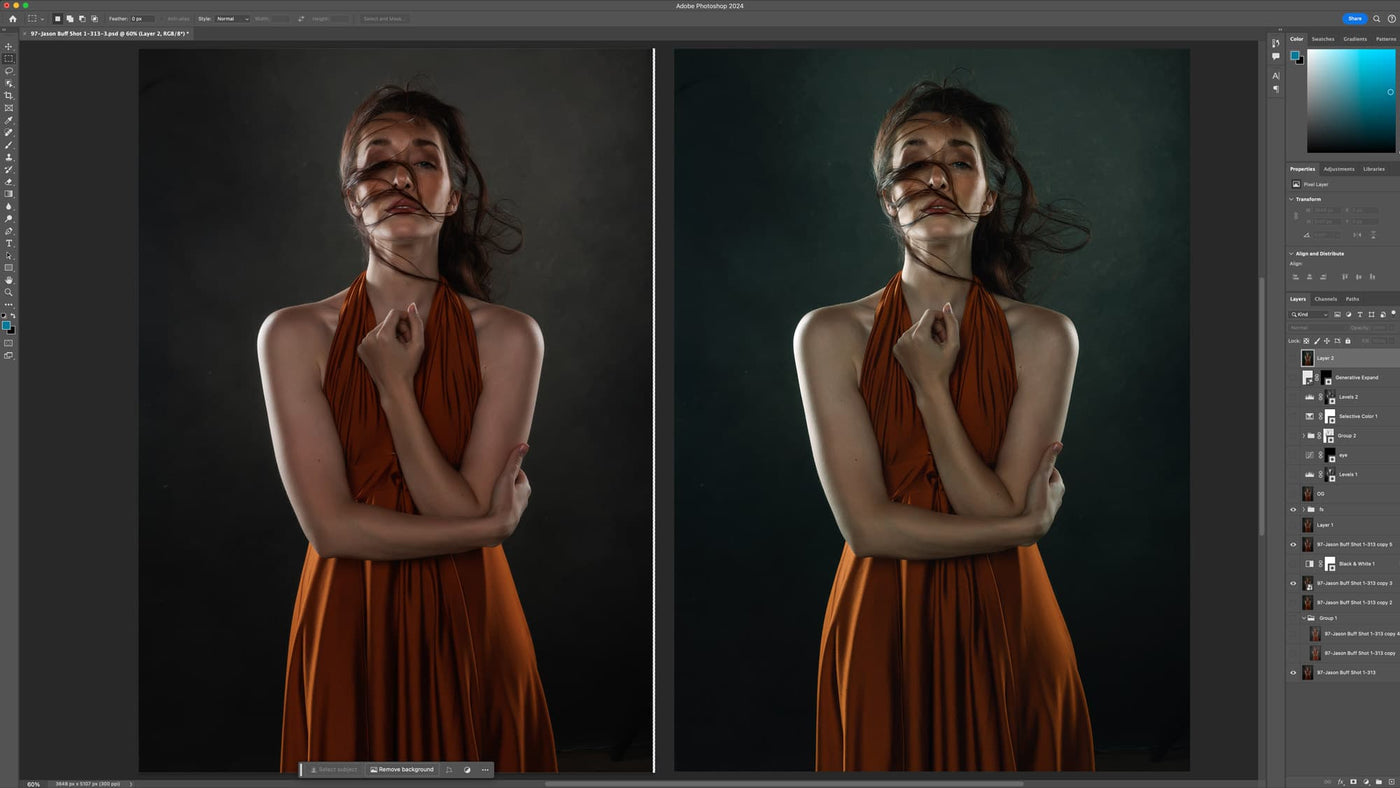Viewport: 1400px width, 788px height.
Task: Toggle visibility of the fs group
Action: (1293, 509)
